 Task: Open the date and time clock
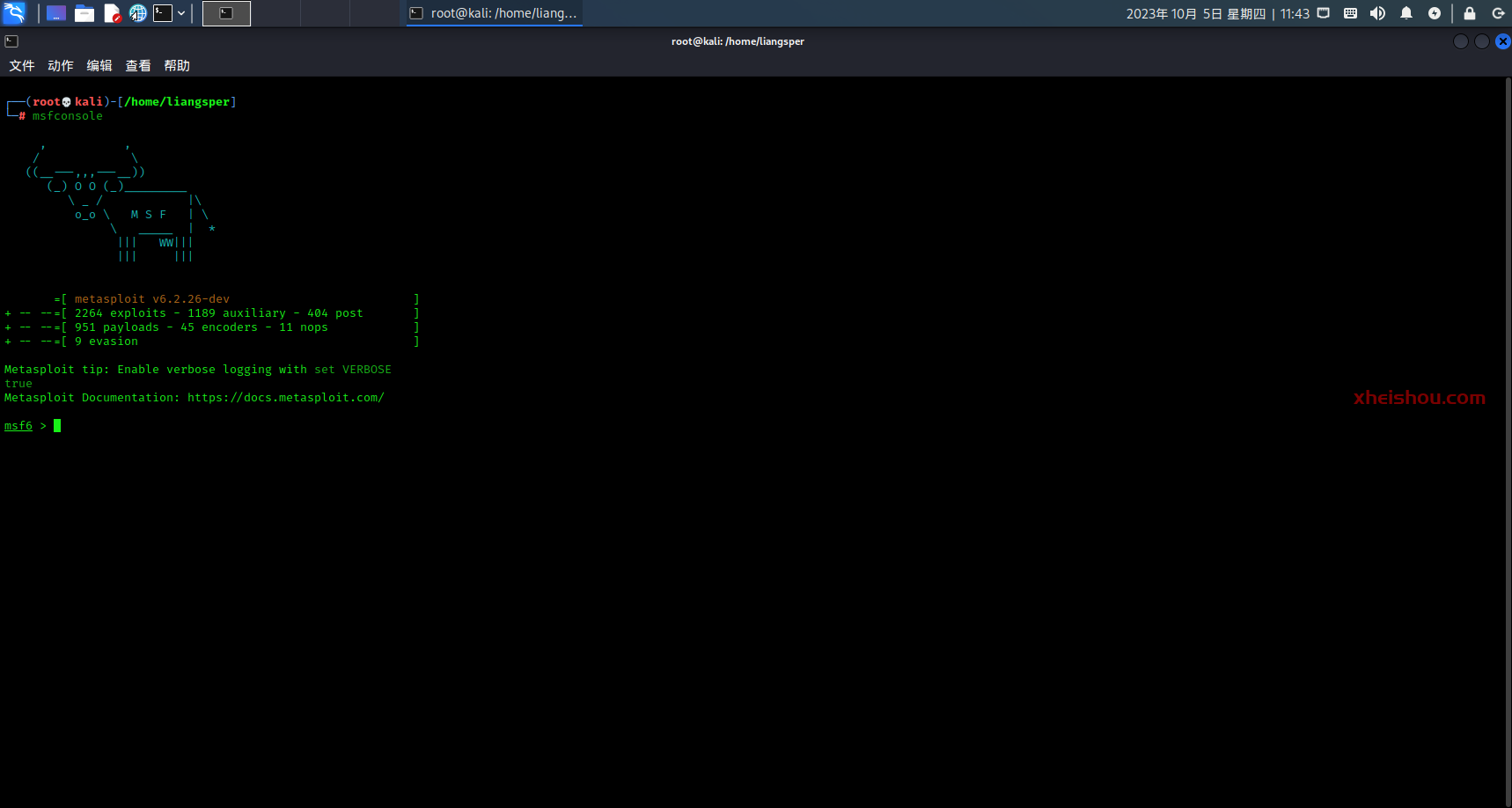coord(1218,13)
